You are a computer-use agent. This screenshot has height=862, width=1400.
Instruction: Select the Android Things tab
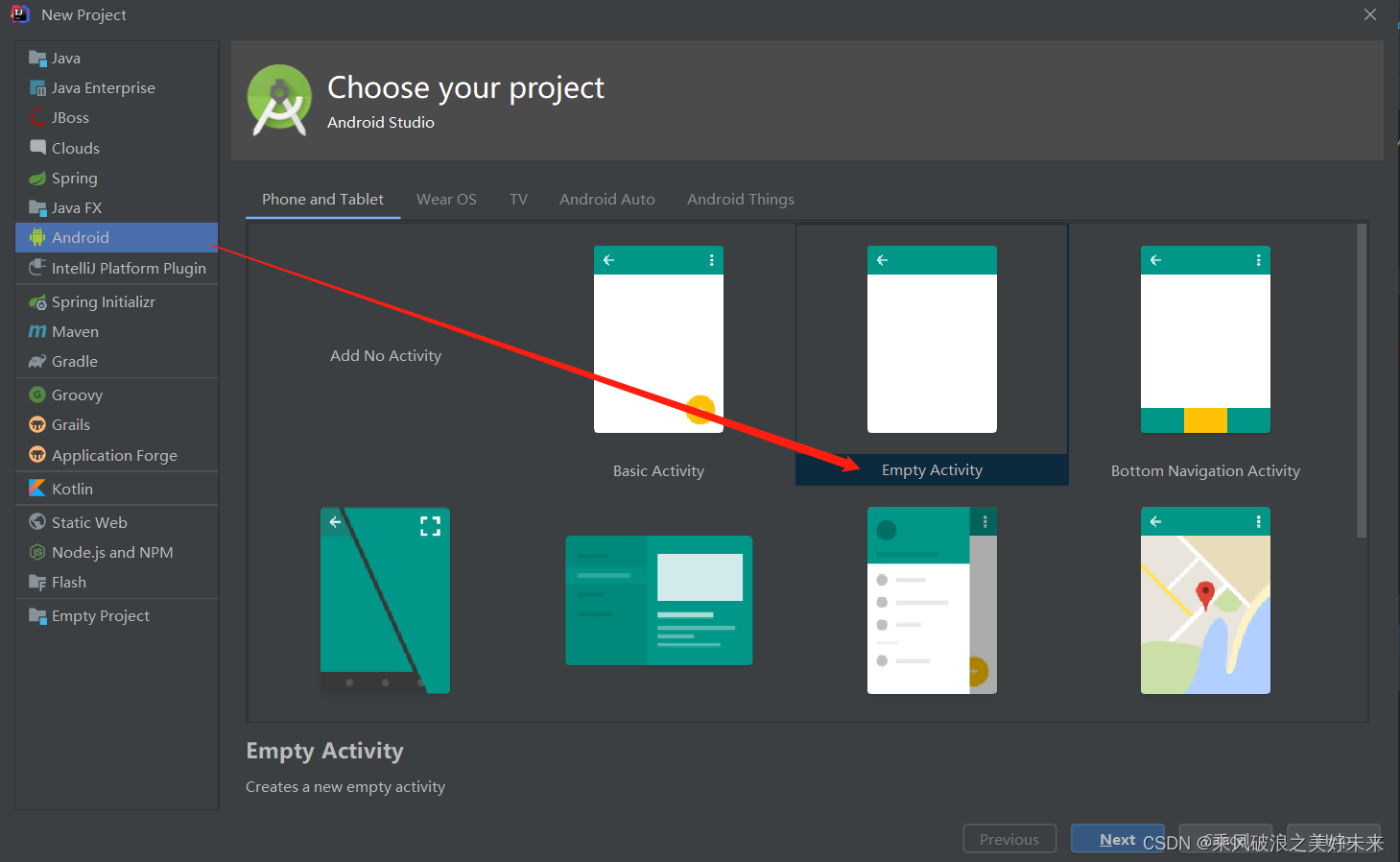[741, 200]
